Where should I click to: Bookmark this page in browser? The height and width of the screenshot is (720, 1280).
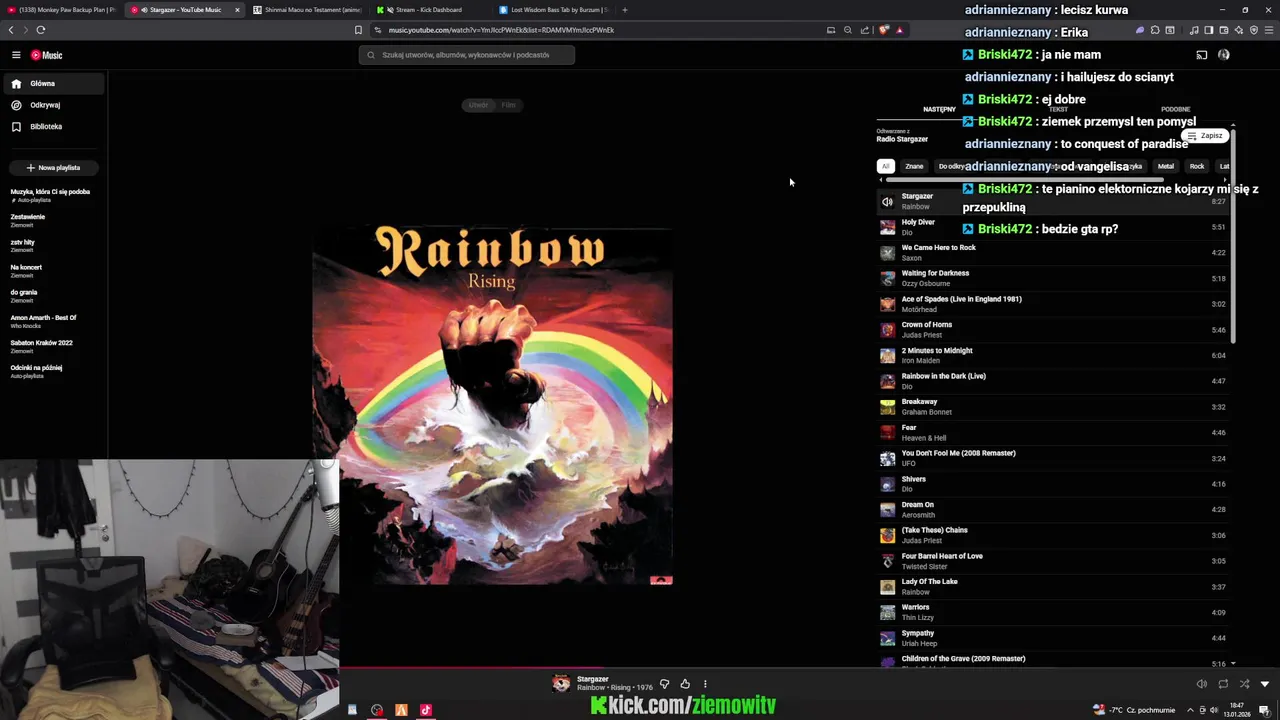[358, 30]
